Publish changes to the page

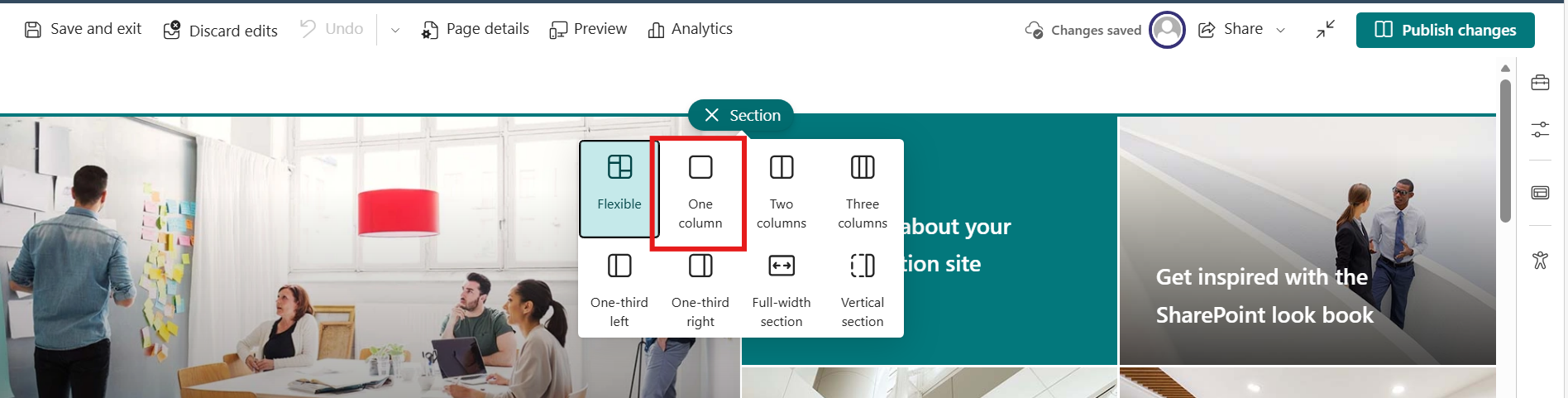pos(1445,30)
